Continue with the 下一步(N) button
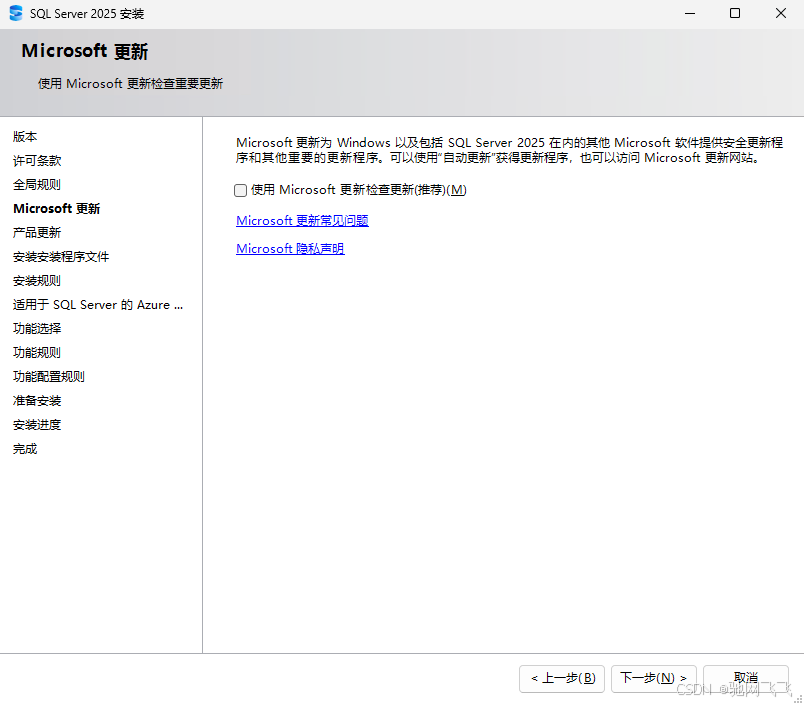This screenshot has width=804, height=705. pyautogui.click(x=653, y=678)
